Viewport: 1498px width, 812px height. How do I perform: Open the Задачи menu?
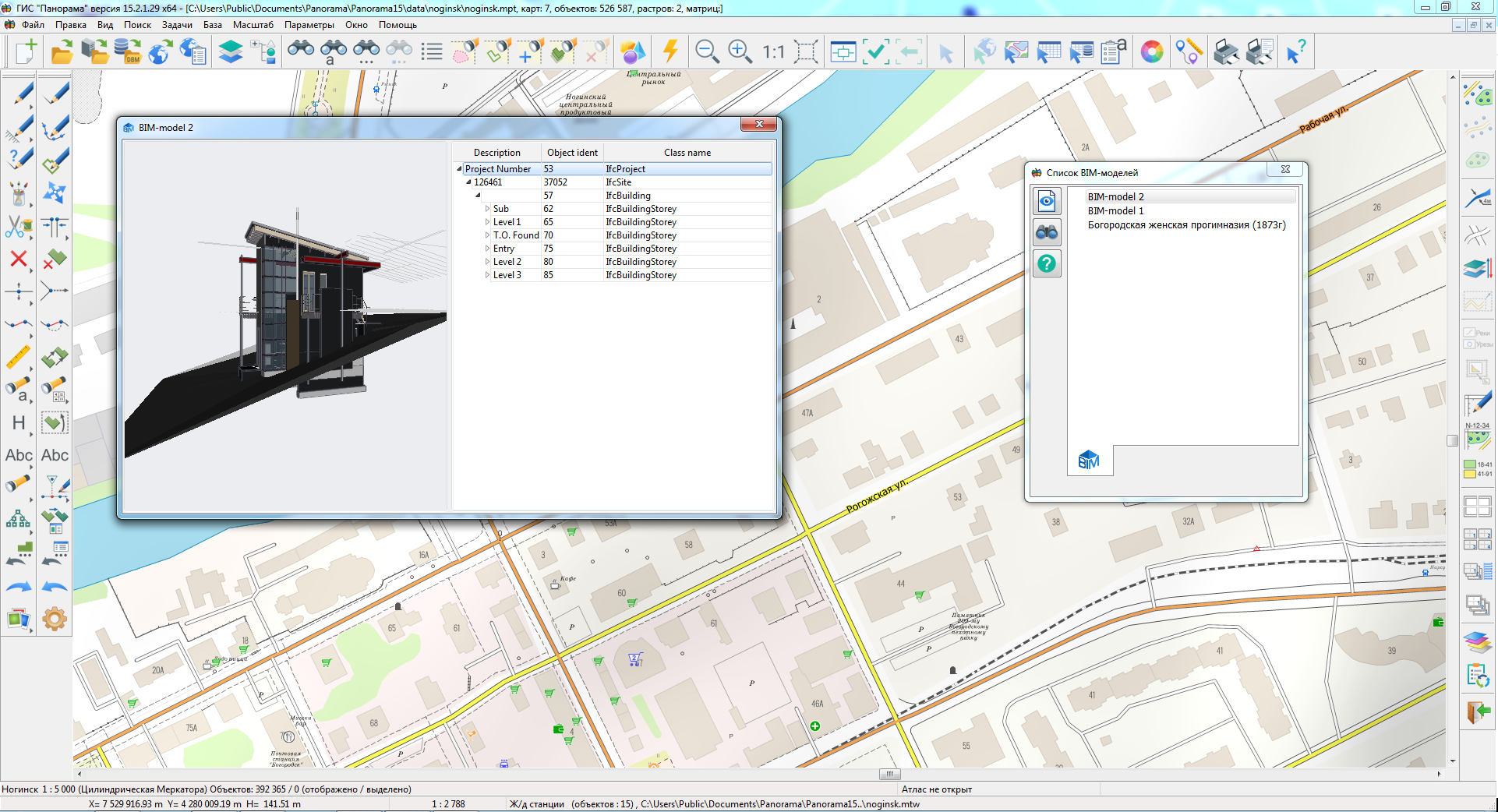tap(177, 25)
